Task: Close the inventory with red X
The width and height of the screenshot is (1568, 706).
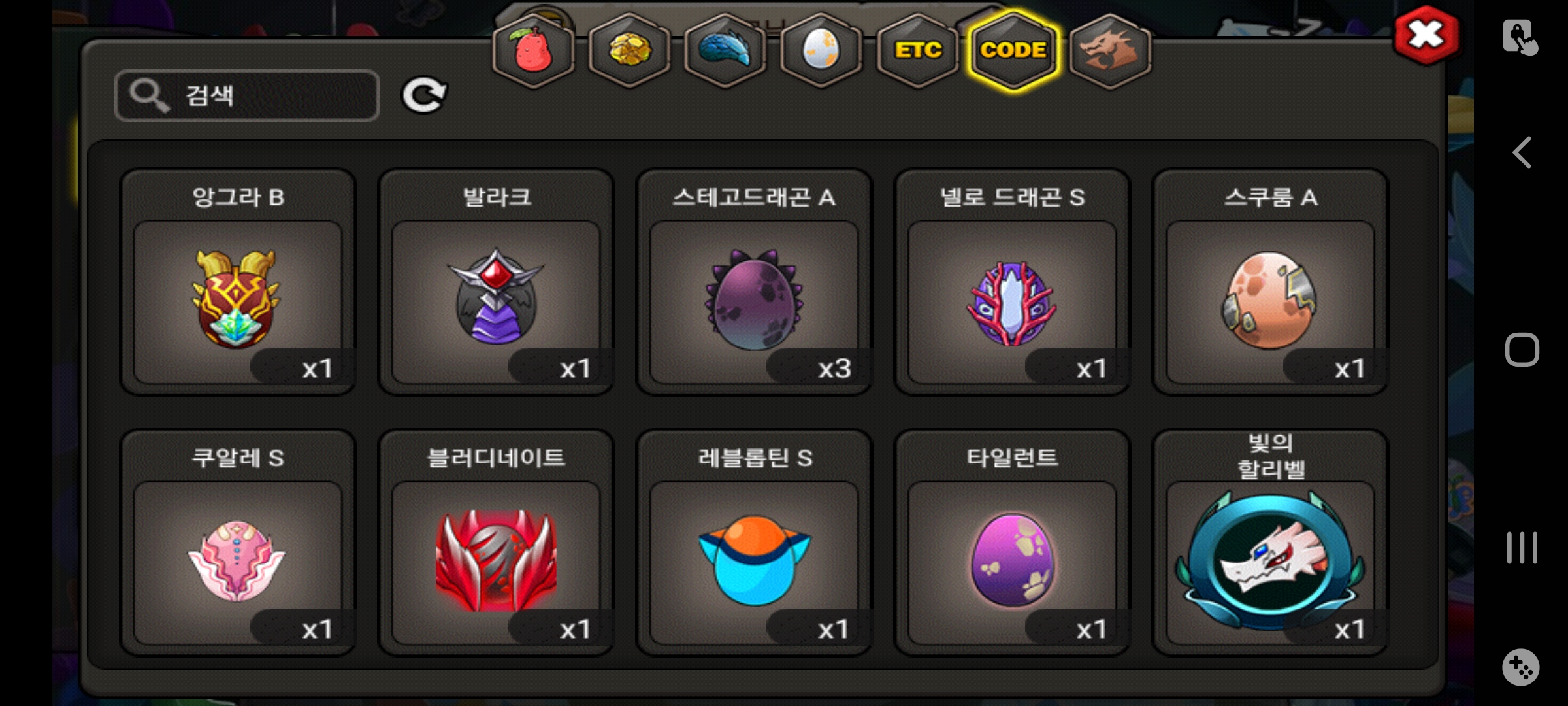Action: click(x=1426, y=35)
